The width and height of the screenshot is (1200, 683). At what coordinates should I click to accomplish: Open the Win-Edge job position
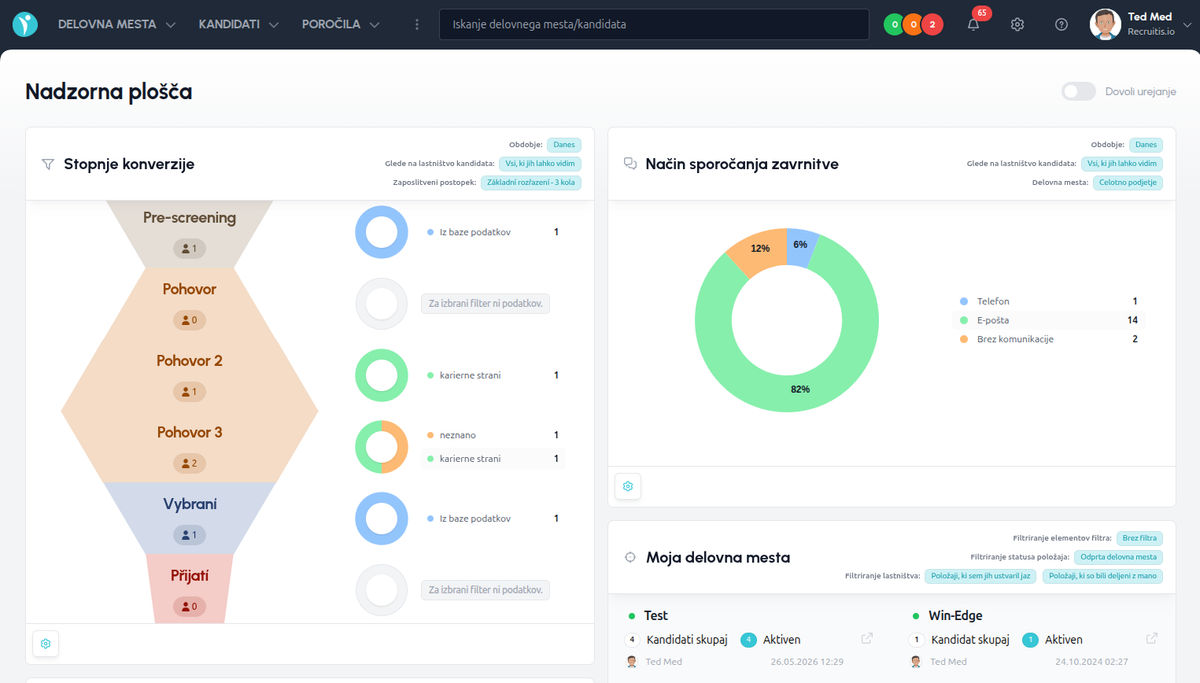pos(955,616)
